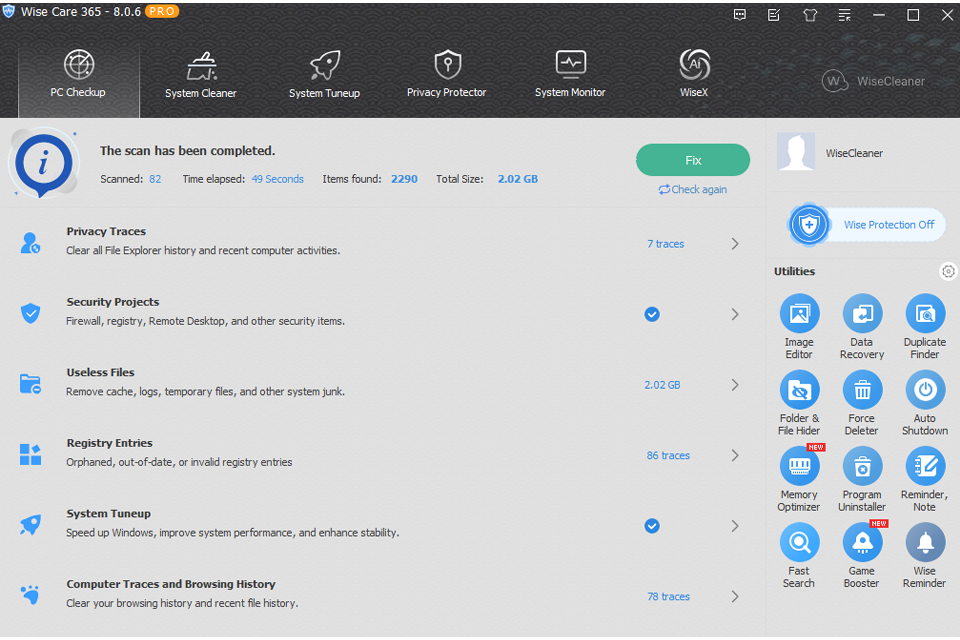Click the notes edit icon in title bar
This screenshot has width=960, height=640.
[774, 15]
